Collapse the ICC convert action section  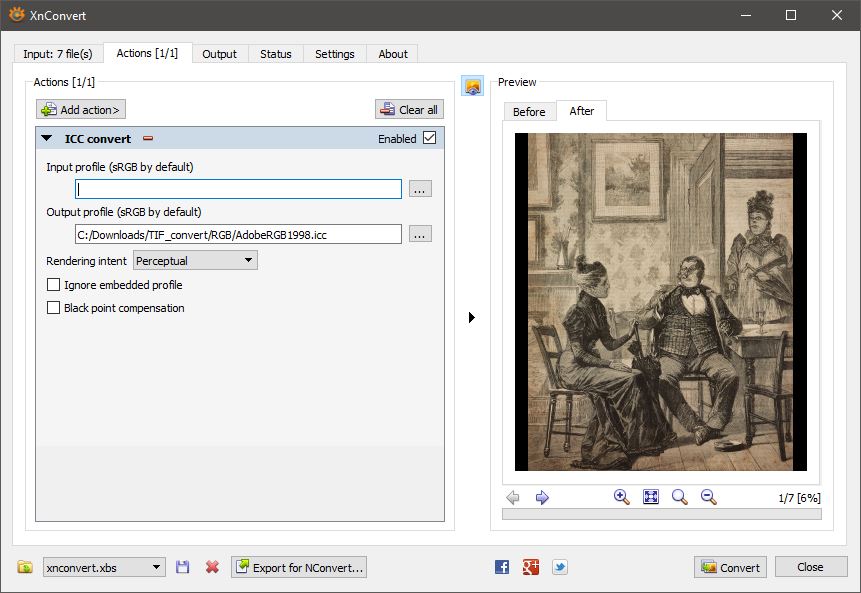(47, 139)
